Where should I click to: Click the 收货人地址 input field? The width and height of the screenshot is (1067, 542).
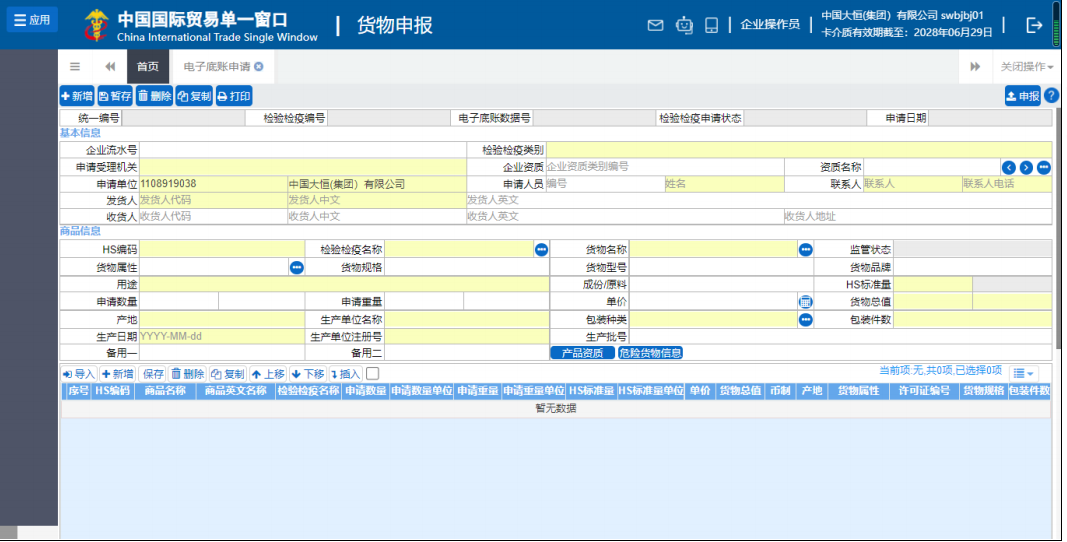(917, 217)
